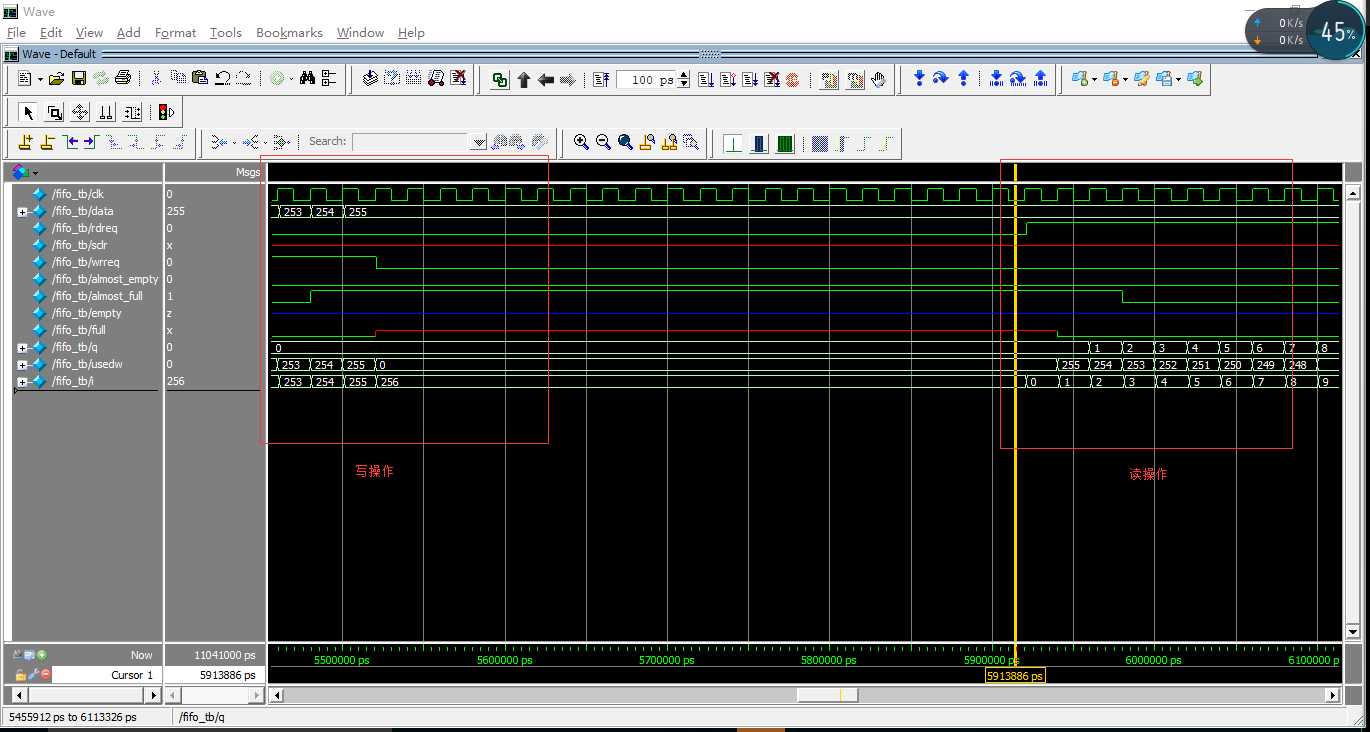Select the /fifo_tb/wrreq signal name
Image resolution: width=1370 pixels, height=732 pixels.
(x=85, y=262)
